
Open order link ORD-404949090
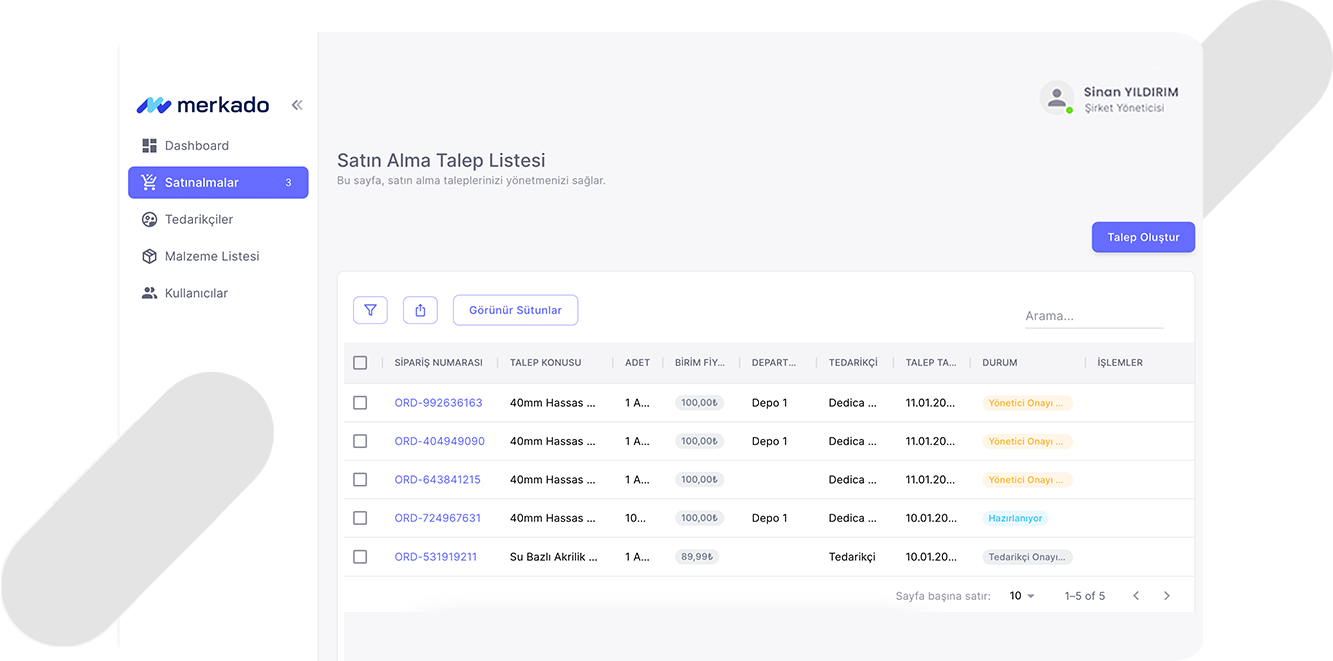point(439,441)
